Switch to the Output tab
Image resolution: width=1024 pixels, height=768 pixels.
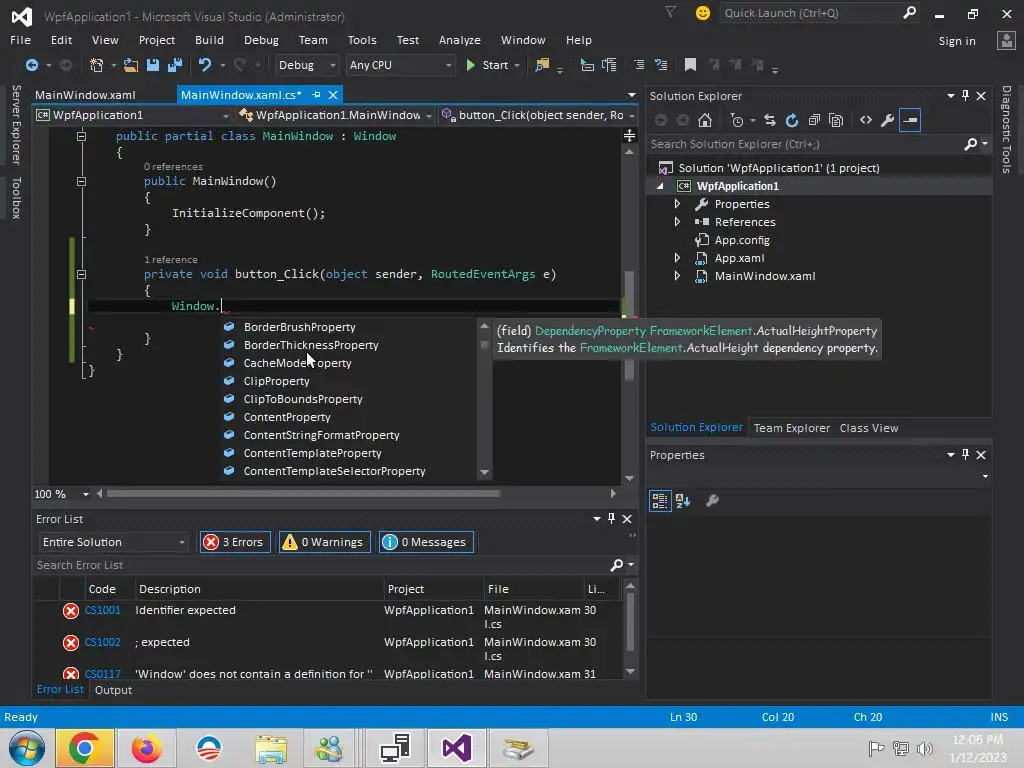[113, 690]
